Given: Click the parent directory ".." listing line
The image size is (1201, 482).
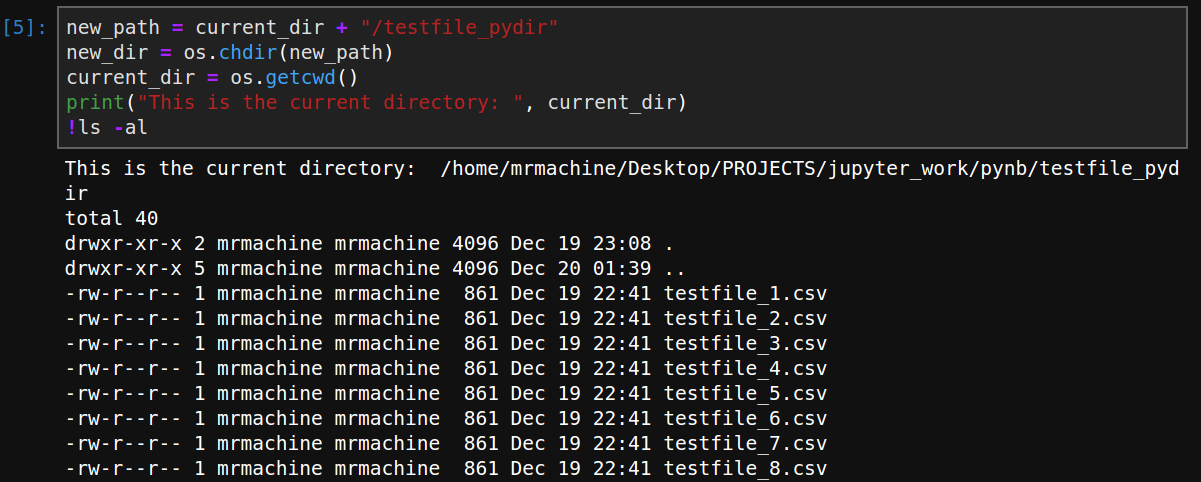Looking at the screenshot, I should tap(375, 268).
